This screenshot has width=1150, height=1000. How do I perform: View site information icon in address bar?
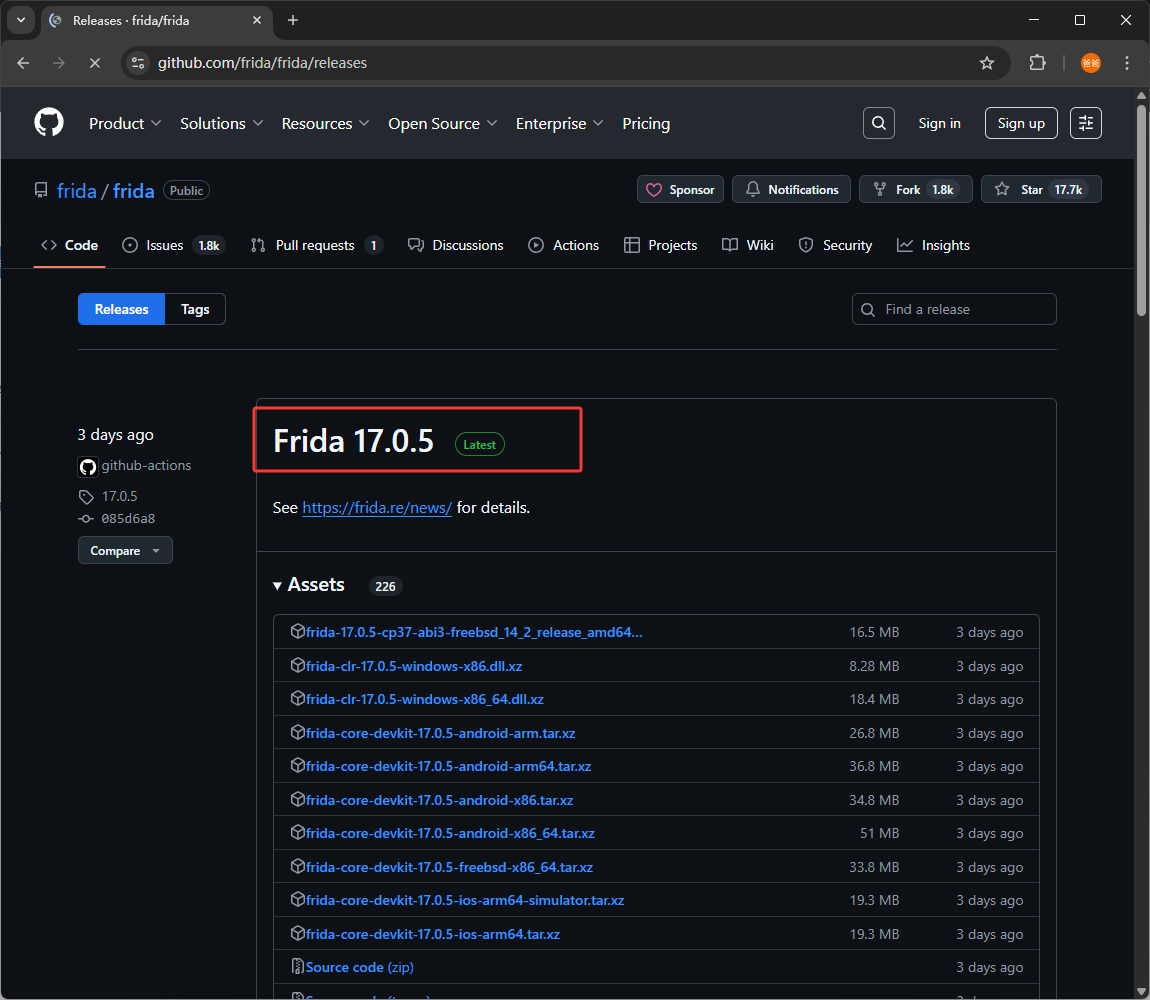138,63
